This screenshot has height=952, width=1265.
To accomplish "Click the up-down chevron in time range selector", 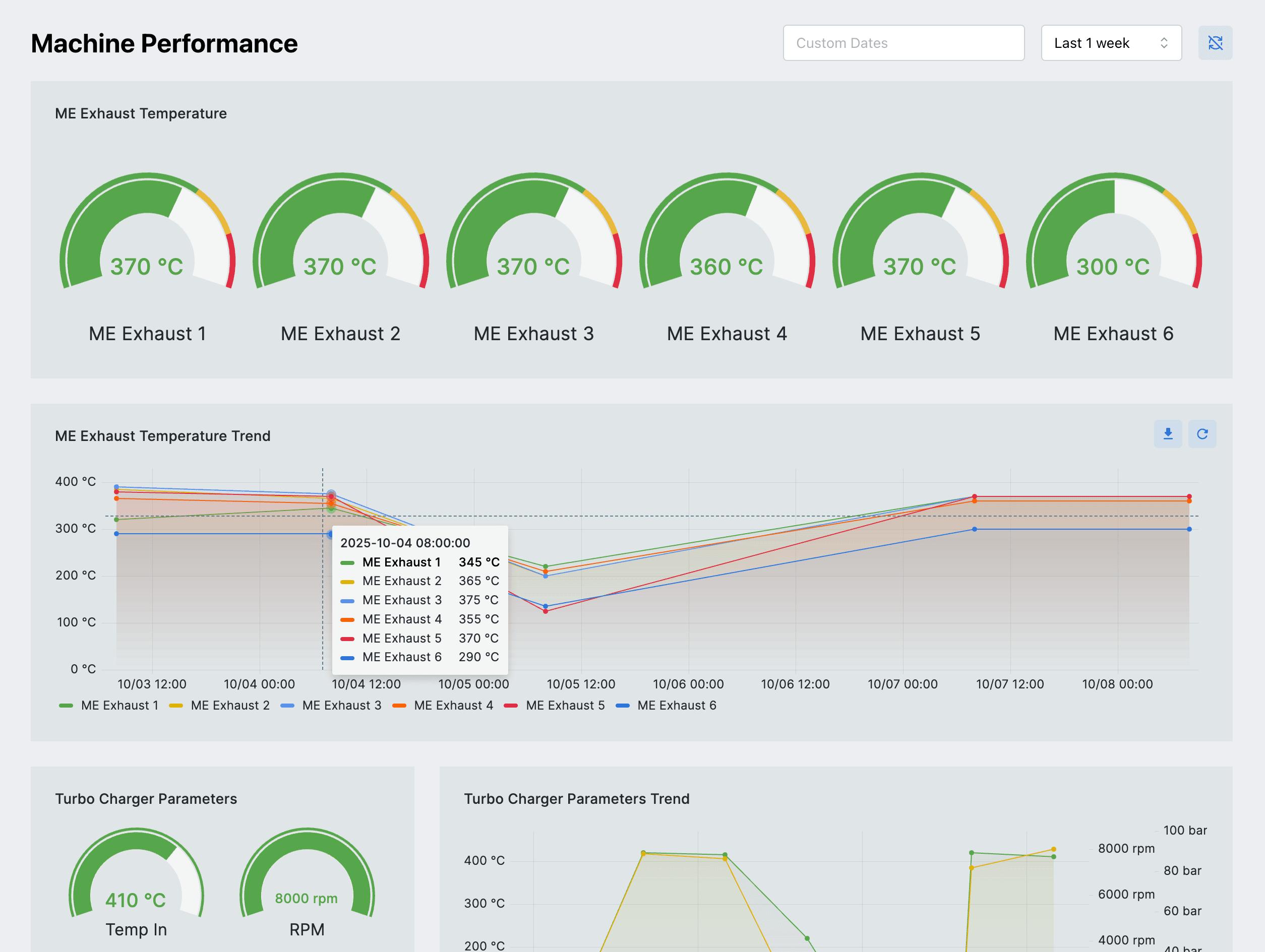I will [x=1163, y=43].
